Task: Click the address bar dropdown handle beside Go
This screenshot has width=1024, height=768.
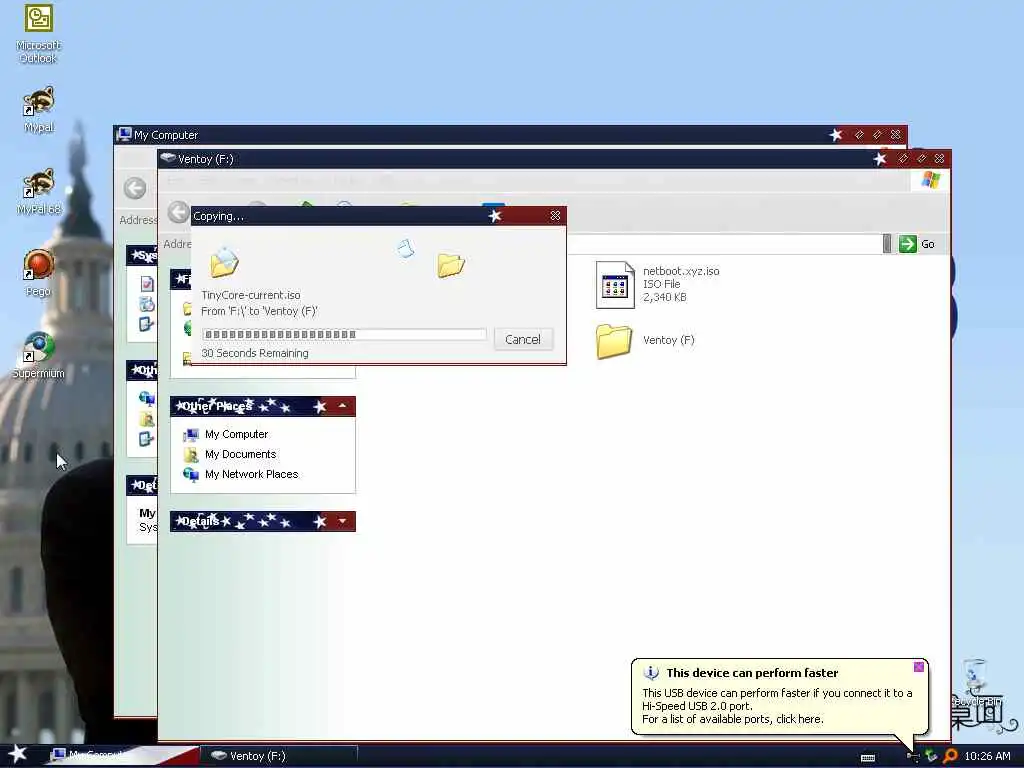Action: point(887,244)
